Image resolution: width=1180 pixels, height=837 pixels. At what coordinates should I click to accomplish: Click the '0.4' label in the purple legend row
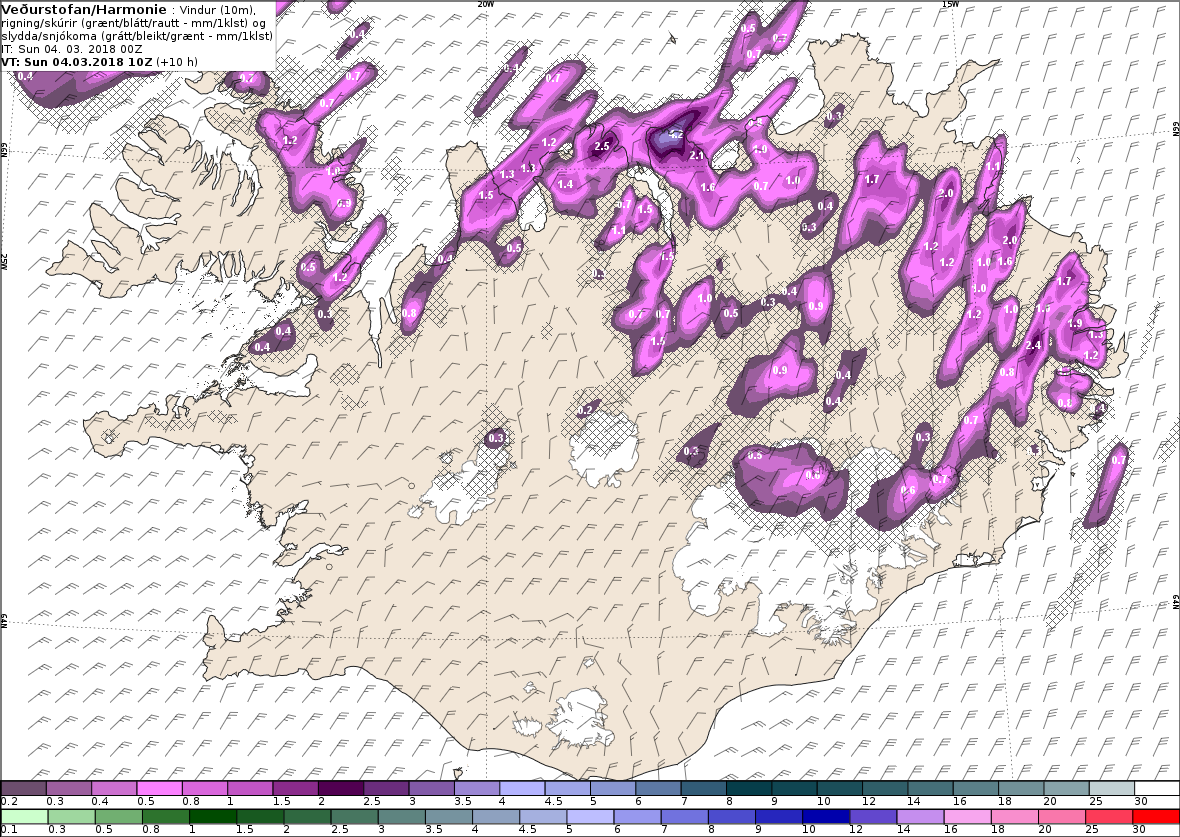(x=99, y=802)
